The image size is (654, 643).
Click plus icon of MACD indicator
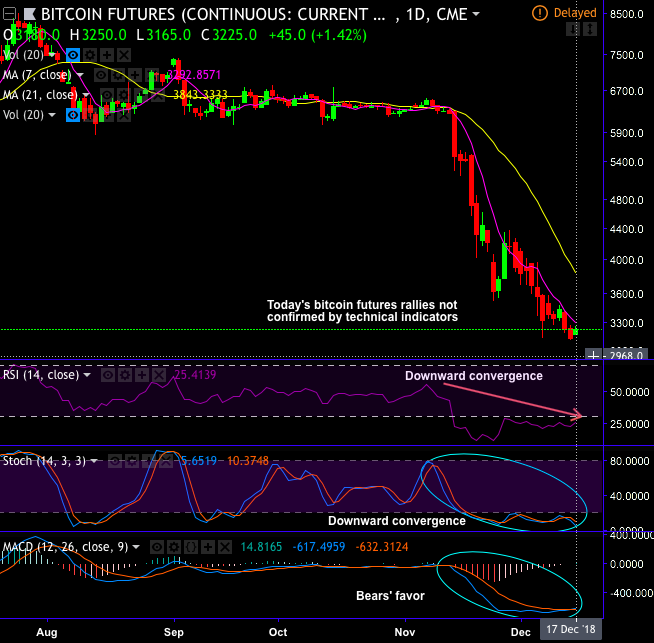(x=208, y=547)
